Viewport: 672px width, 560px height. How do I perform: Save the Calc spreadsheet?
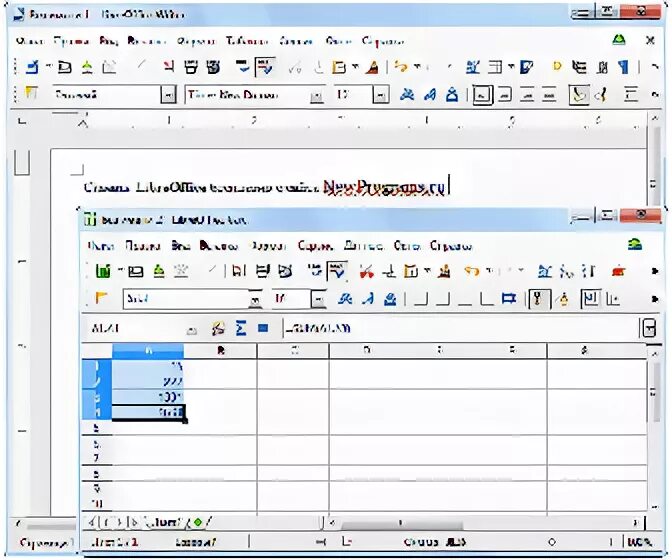tap(159, 271)
